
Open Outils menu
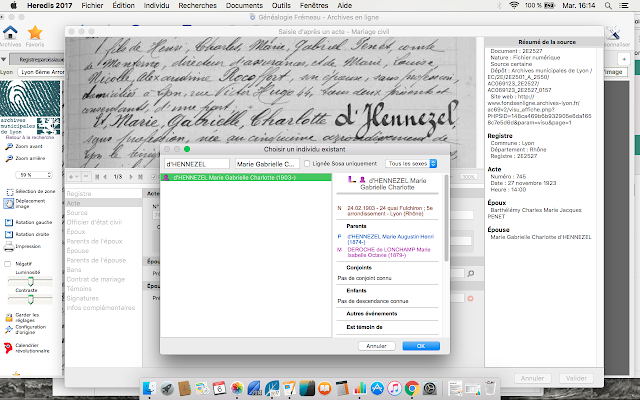tap(281, 6)
